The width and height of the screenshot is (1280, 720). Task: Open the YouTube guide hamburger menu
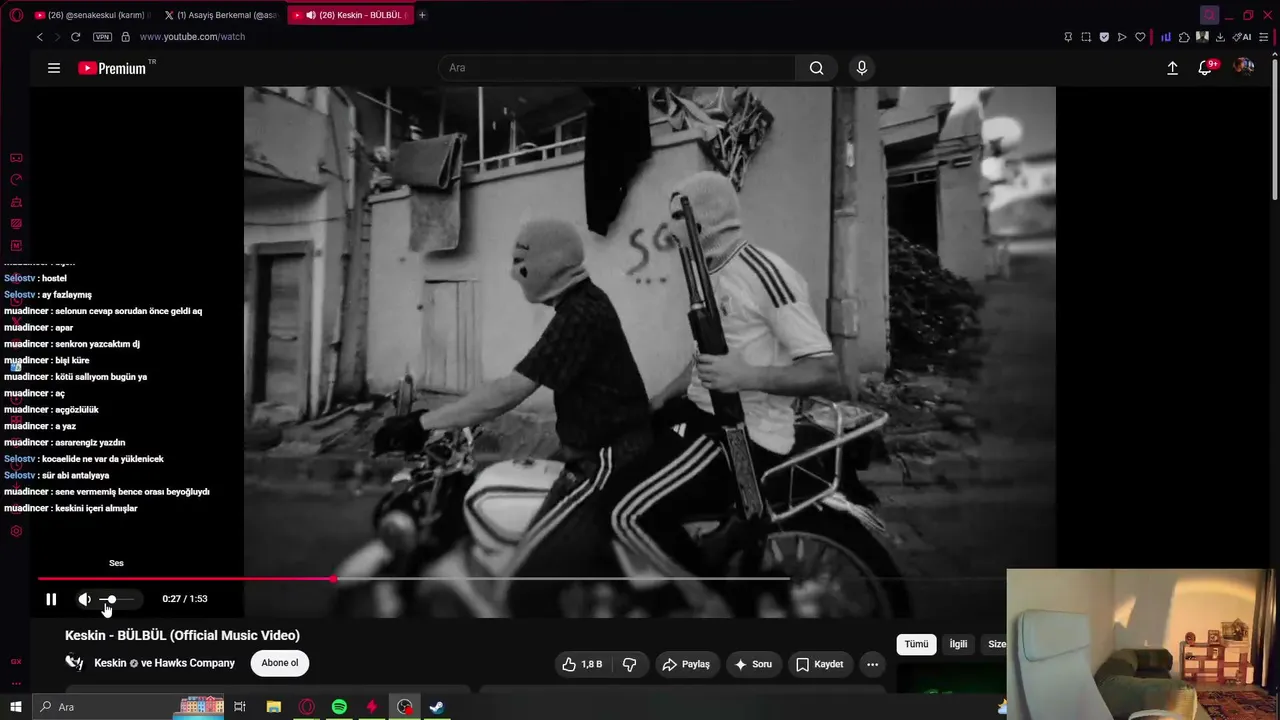[x=54, y=68]
